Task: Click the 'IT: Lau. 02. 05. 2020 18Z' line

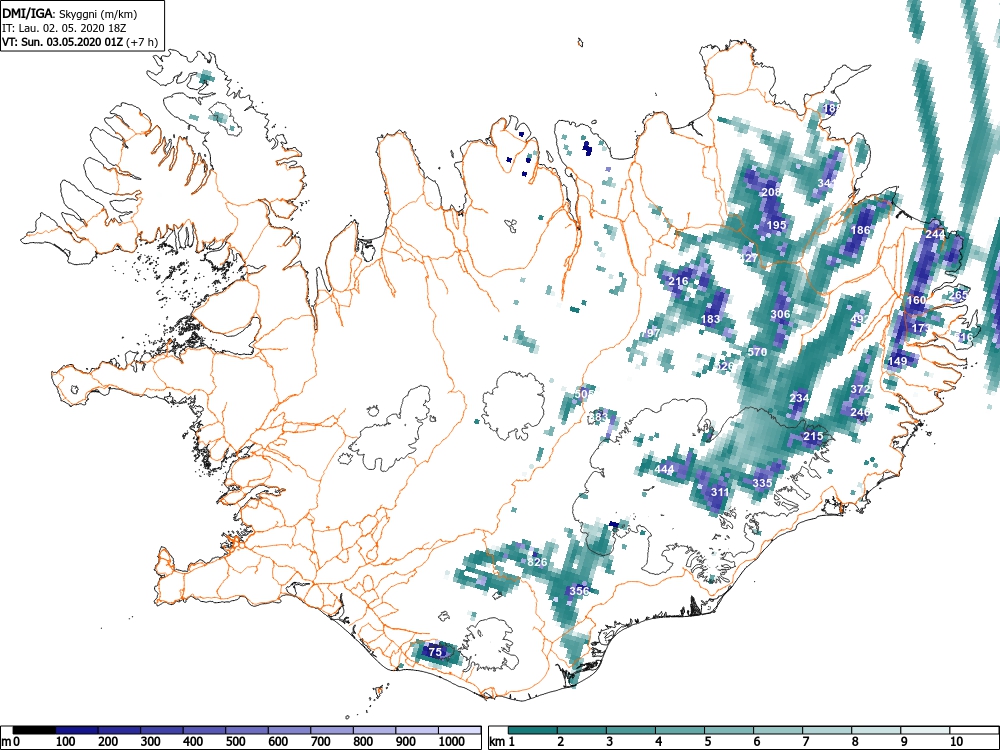Action: [x=64, y=29]
